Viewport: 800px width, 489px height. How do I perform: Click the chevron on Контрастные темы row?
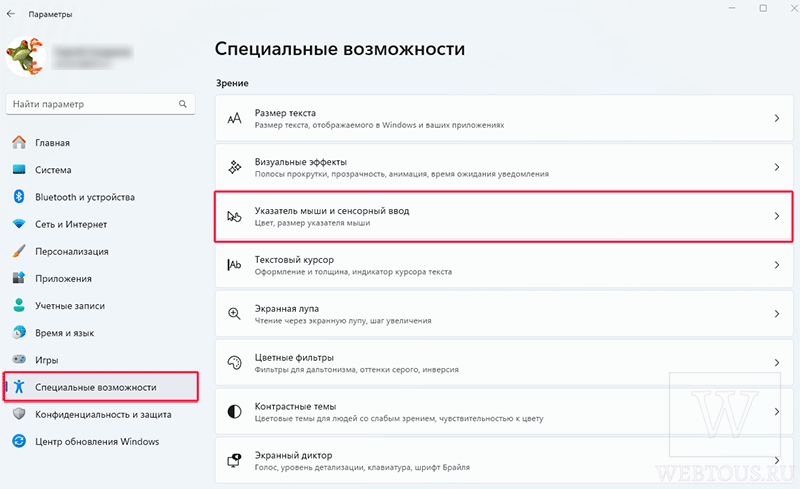click(x=777, y=411)
